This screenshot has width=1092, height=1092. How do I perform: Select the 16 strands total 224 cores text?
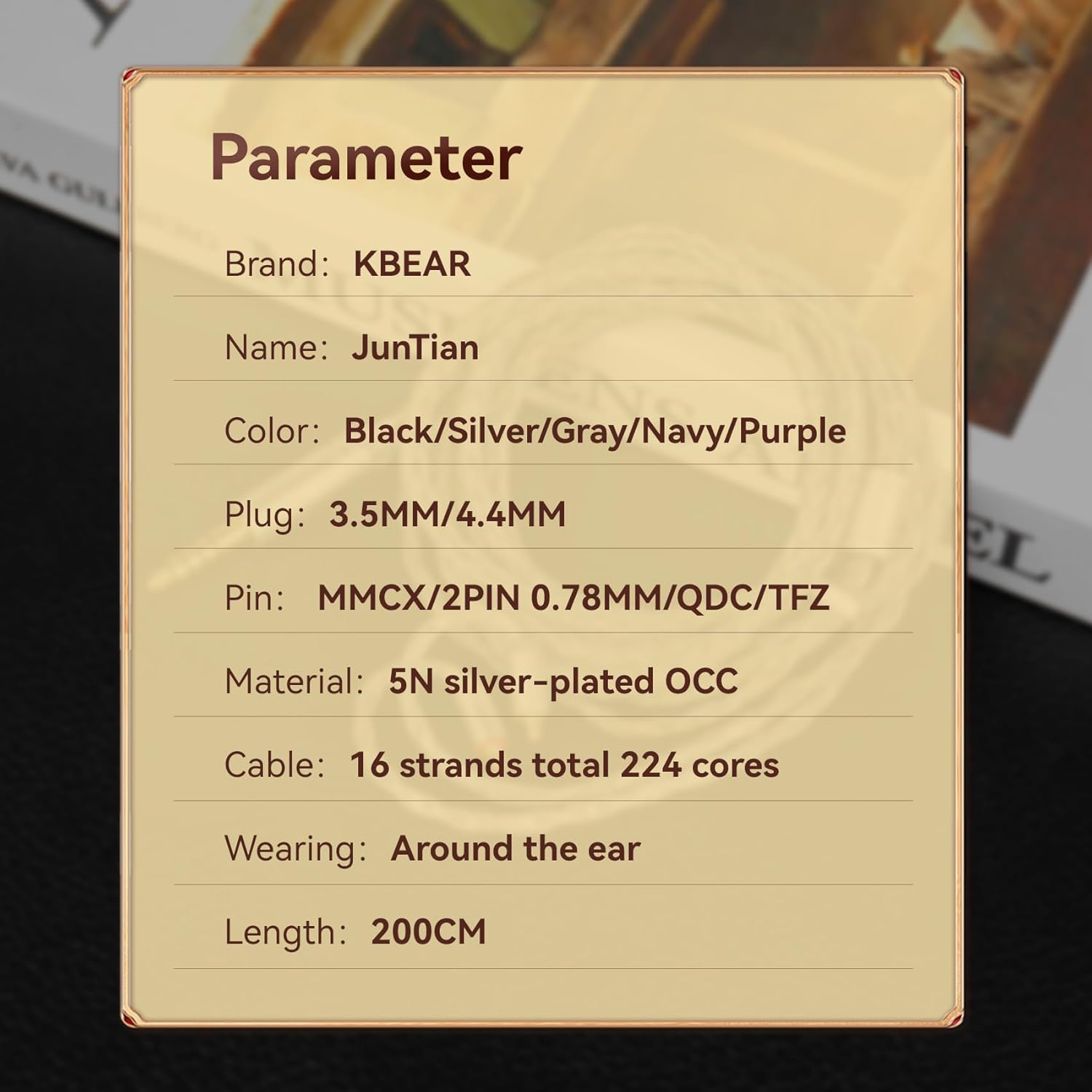pyautogui.click(x=564, y=766)
